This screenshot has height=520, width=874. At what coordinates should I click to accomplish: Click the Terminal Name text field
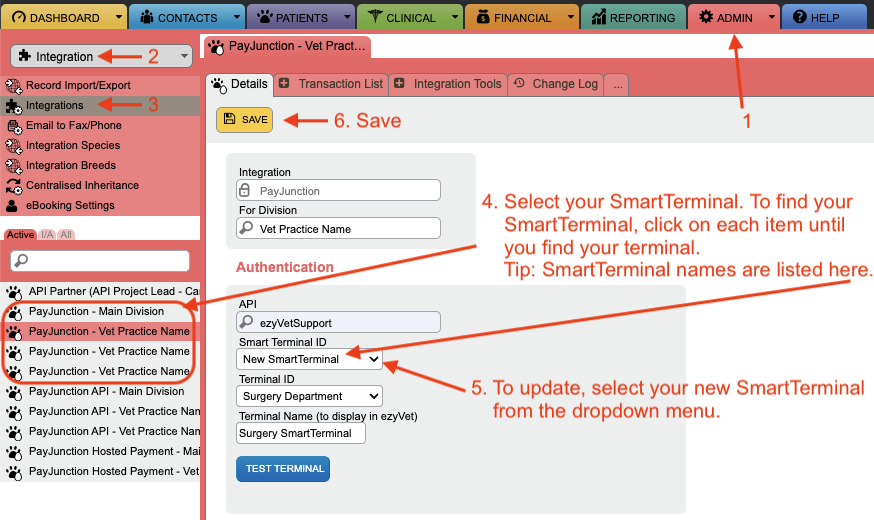point(301,433)
